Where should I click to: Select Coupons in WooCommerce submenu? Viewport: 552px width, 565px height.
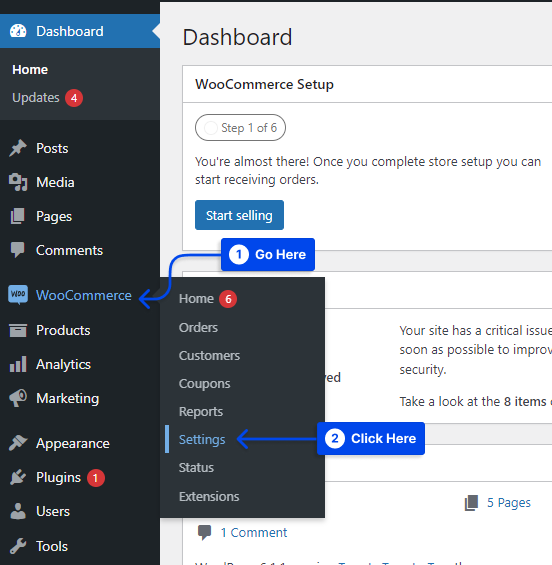click(x=204, y=384)
